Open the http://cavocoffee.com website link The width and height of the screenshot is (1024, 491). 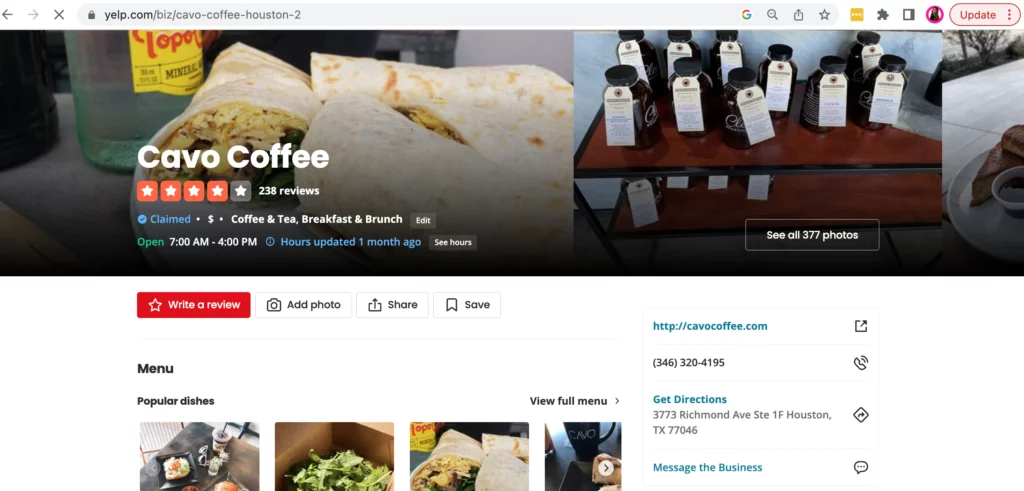point(710,326)
